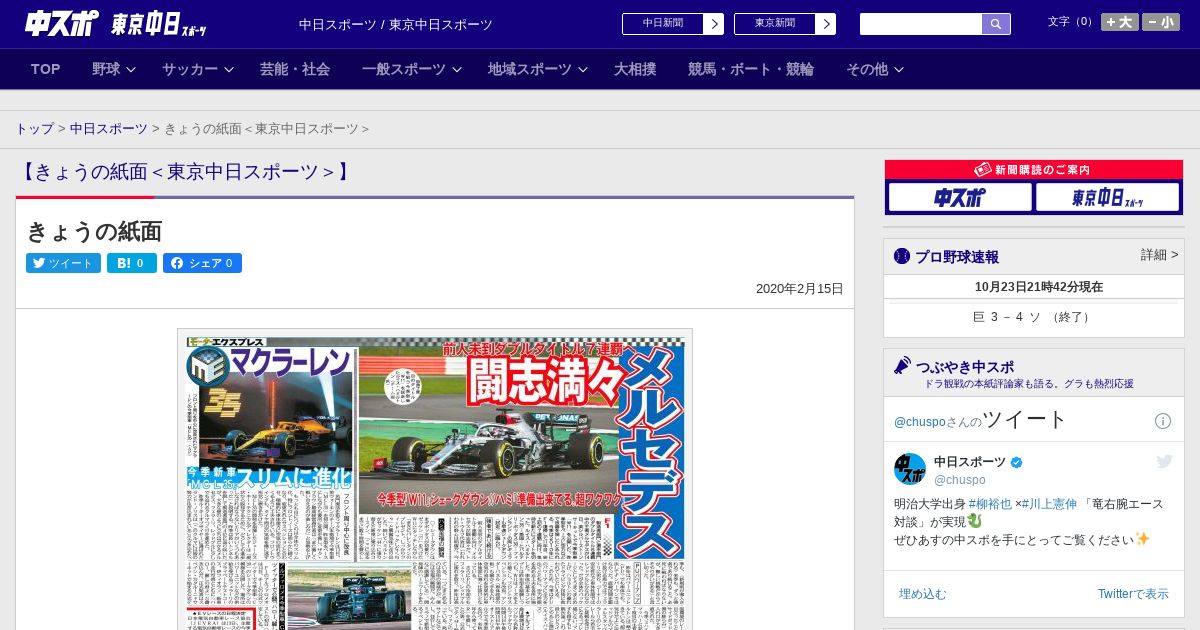Click 東京中日スポーツ subscription banner button
1200x630 pixels.
pos(1107,198)
